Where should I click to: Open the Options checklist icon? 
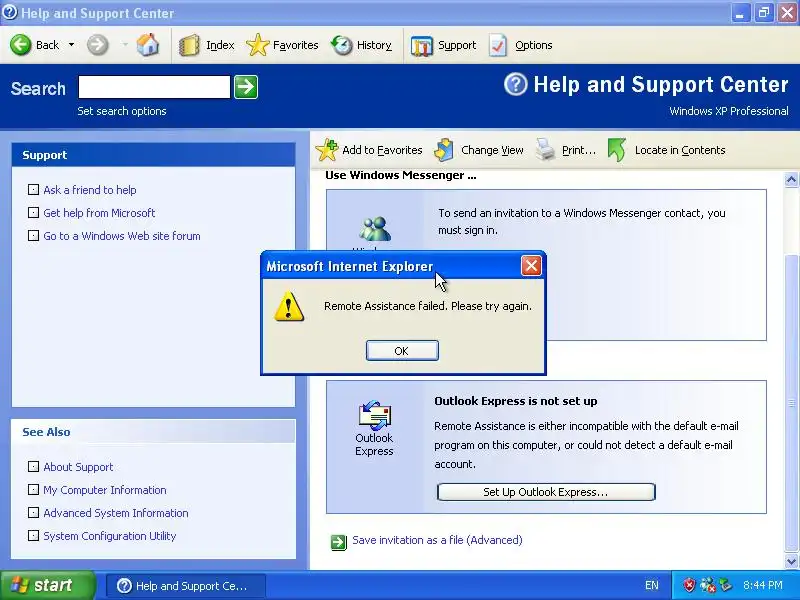tap(498, 45)
